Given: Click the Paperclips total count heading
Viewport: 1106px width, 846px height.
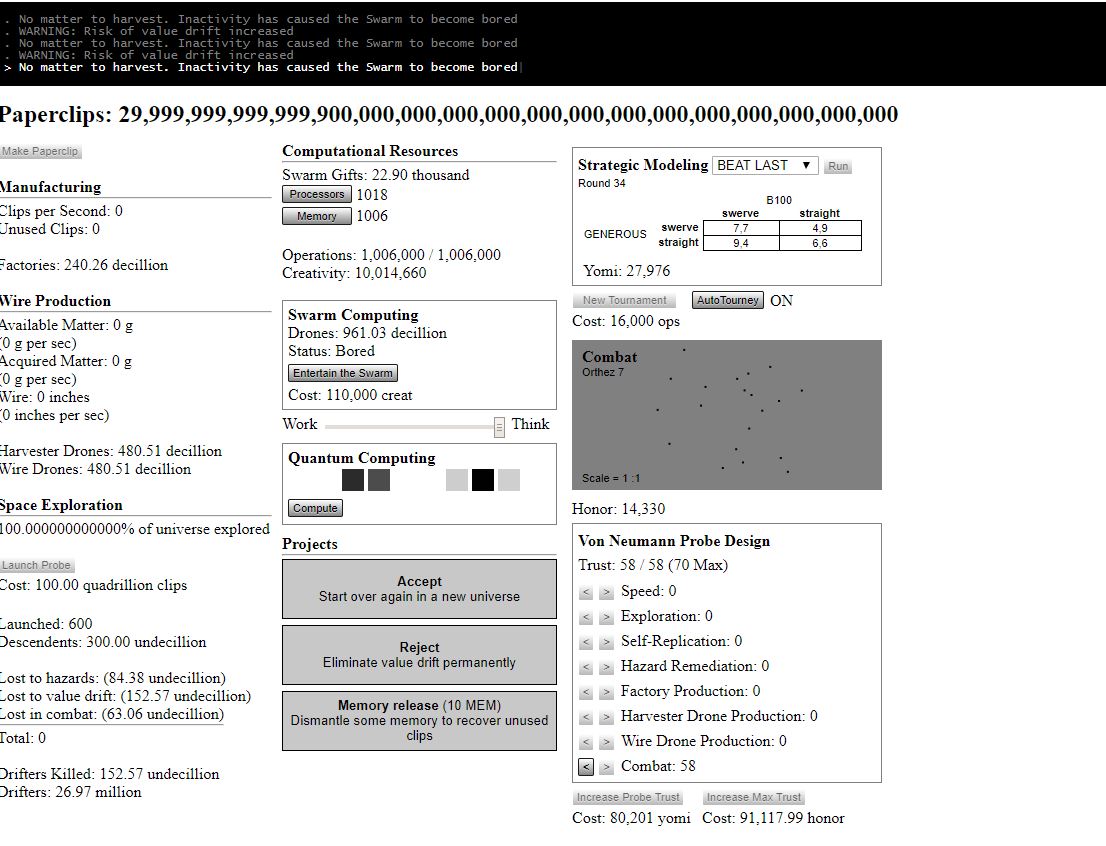Looking at the screenshot, I should coord(449,114).
